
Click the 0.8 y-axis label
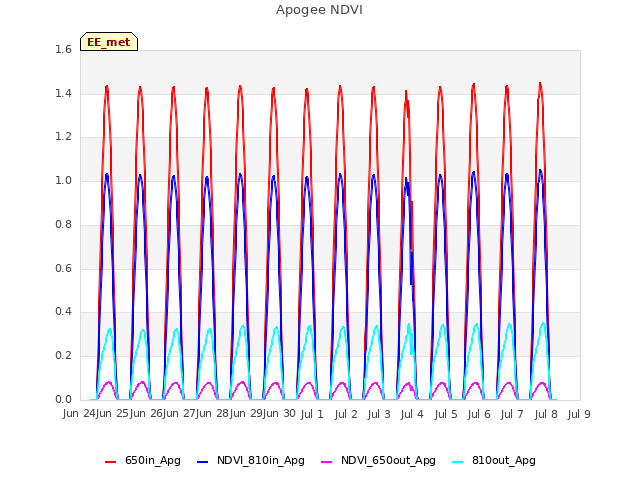(63, 224)
